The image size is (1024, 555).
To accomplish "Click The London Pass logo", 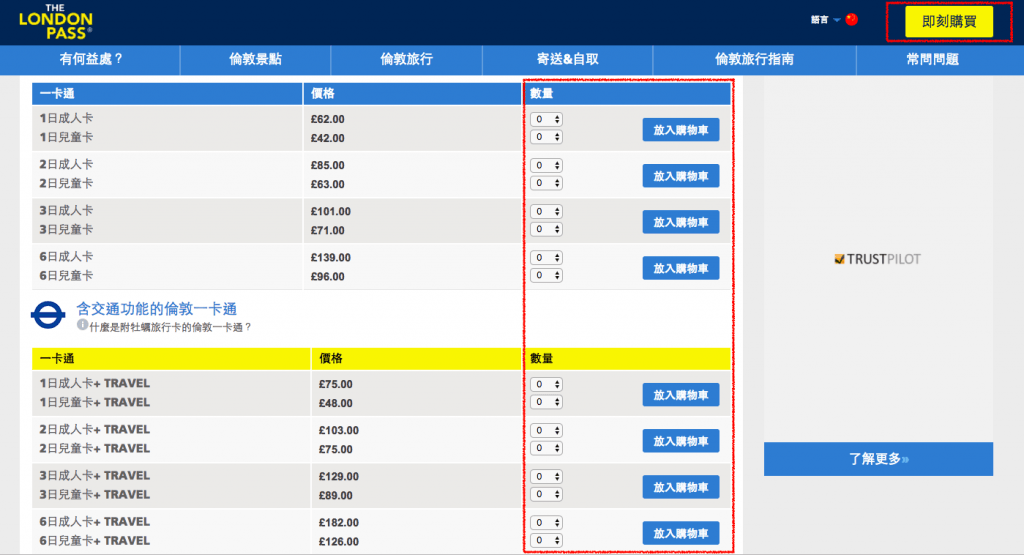I will pos(56,22).
